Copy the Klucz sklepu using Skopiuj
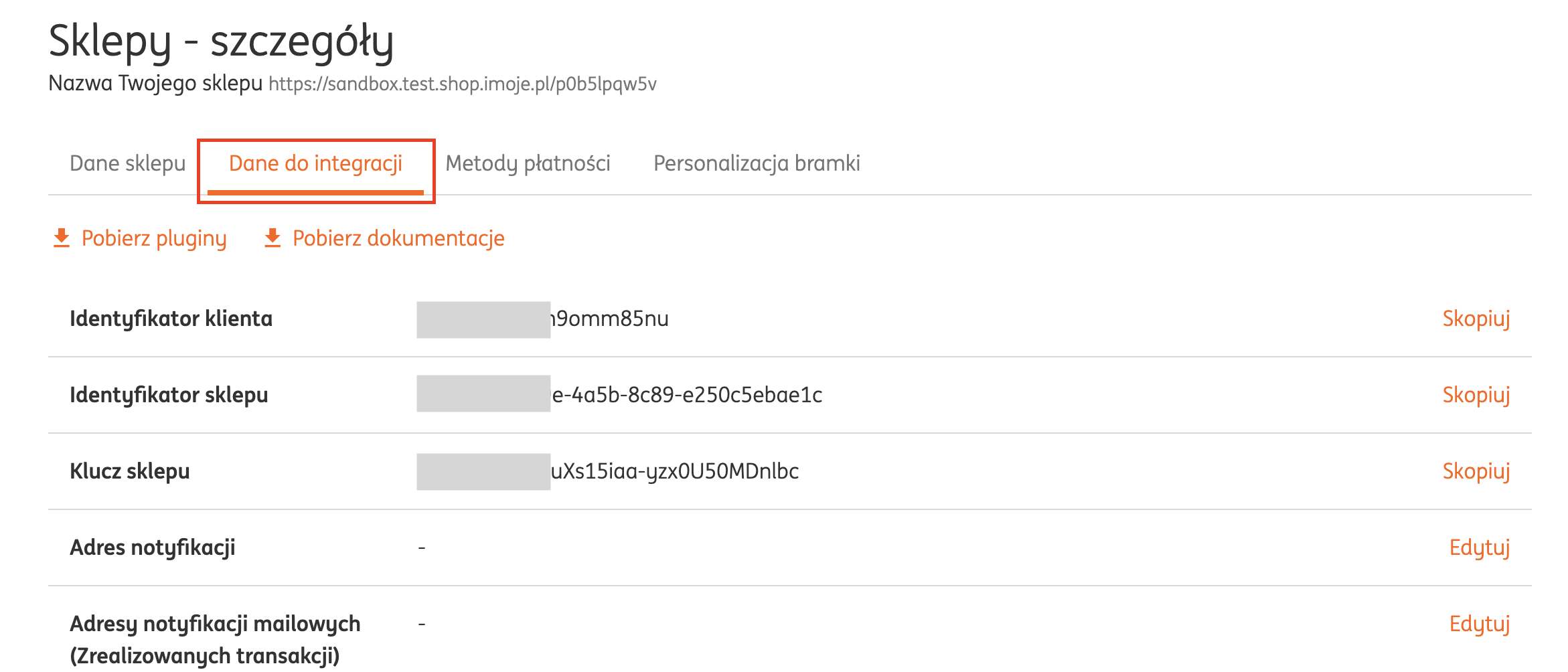The width and height of the screenshot is (1568, 672). [x=1476, y=471]
